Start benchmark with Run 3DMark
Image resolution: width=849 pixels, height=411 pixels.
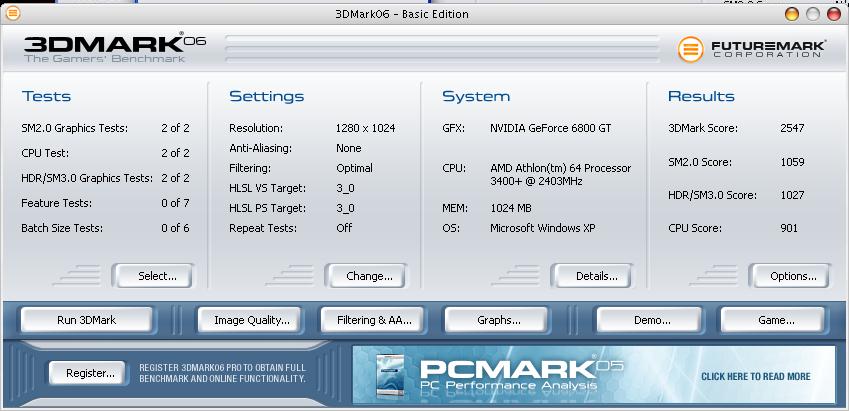[87, 320]
